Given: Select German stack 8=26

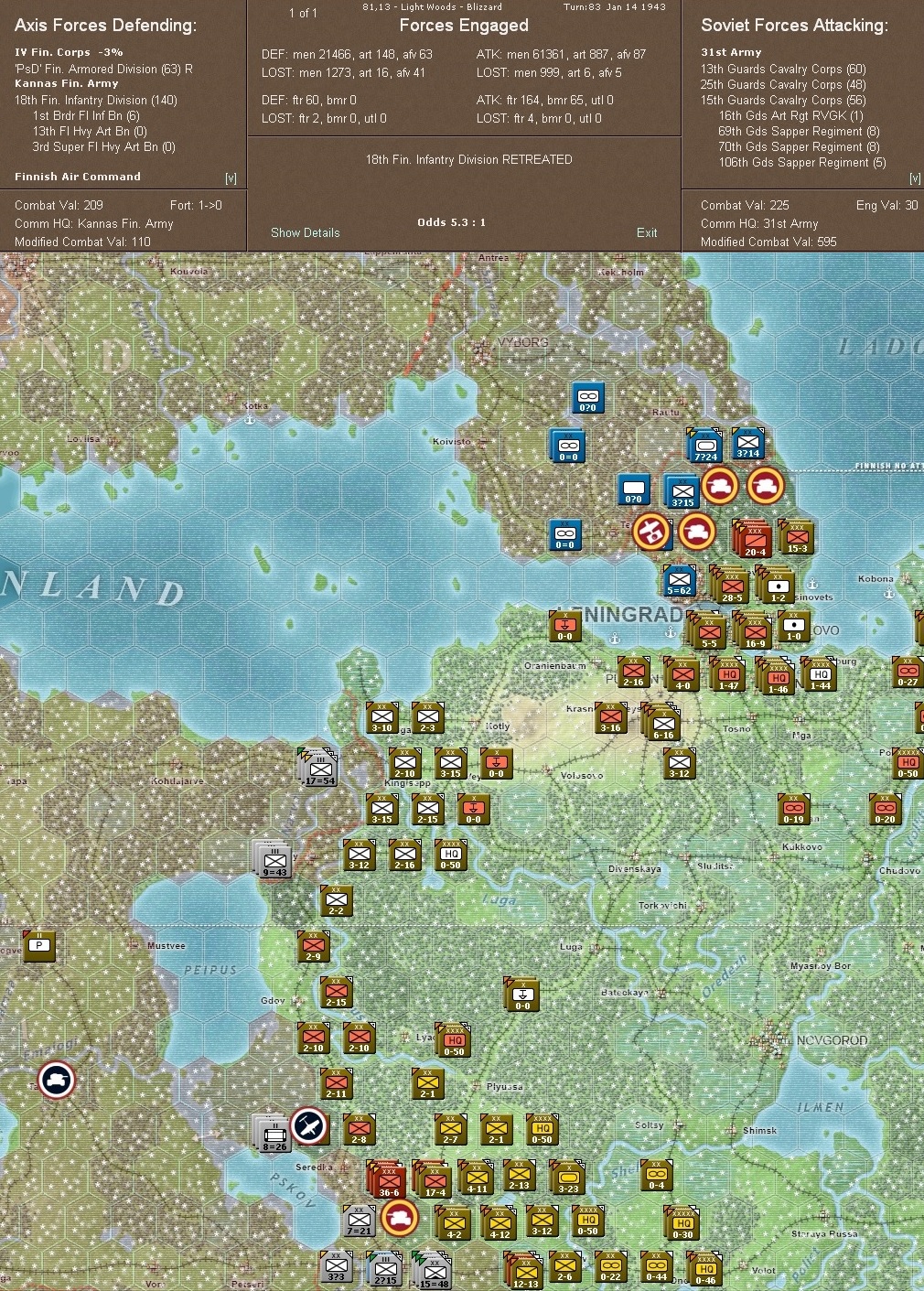Looking at the screenshot, I should (274, 1134).
